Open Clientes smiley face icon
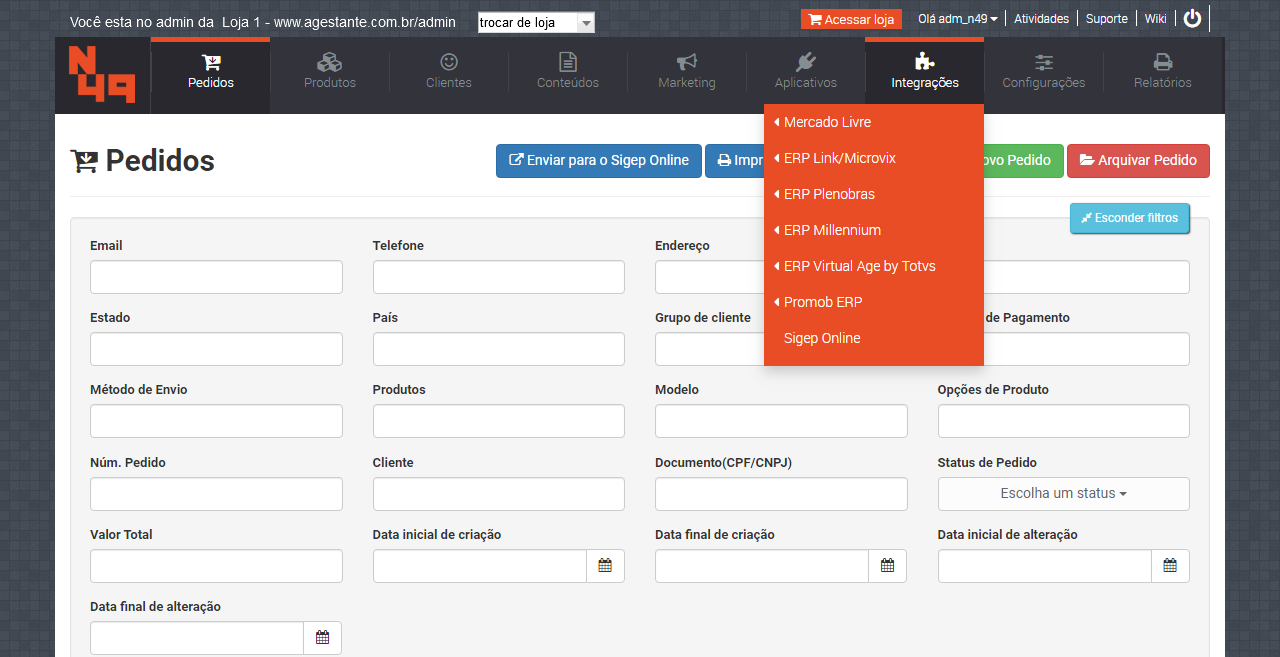This screenshot has width=1280, height=657. point(449,63)
